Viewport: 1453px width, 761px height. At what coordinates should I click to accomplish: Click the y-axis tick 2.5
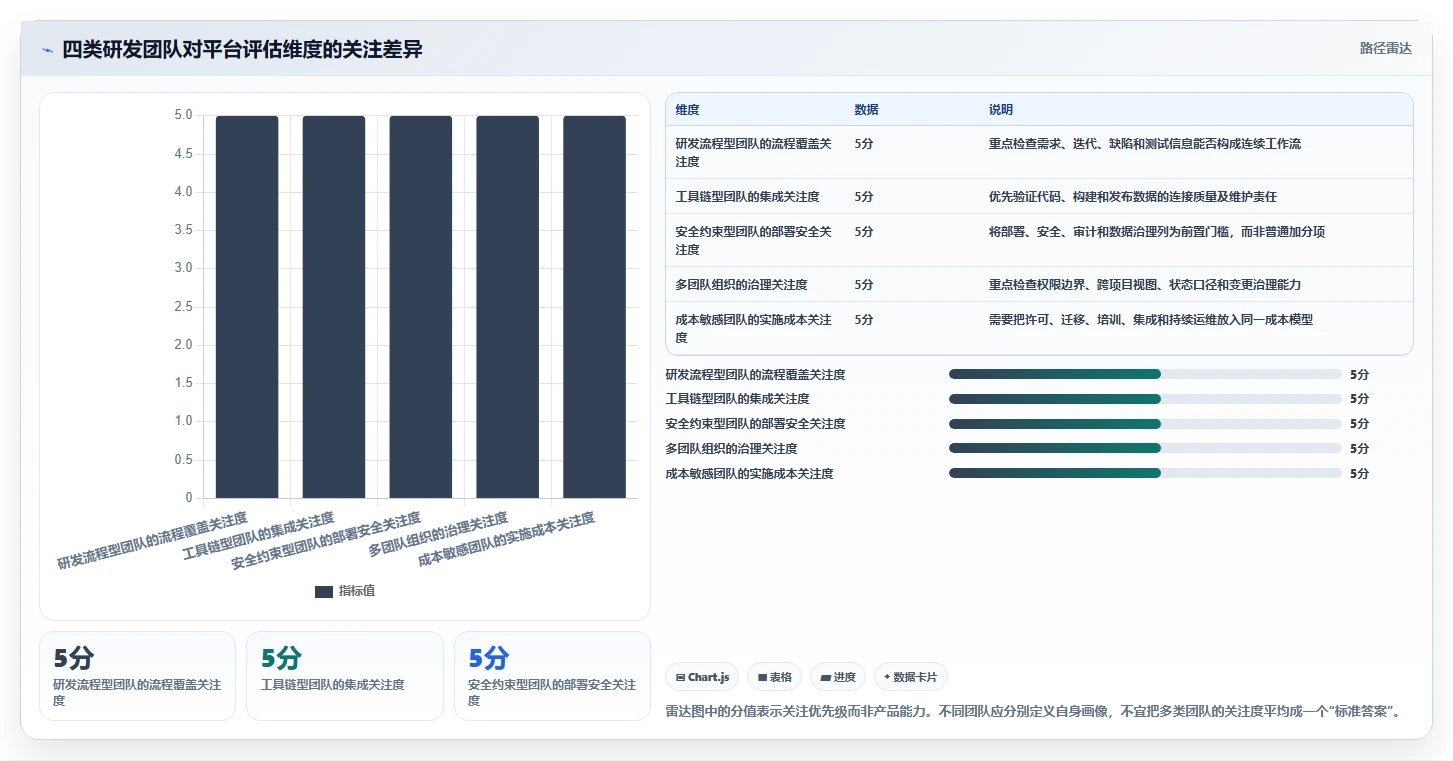point(183,307)
